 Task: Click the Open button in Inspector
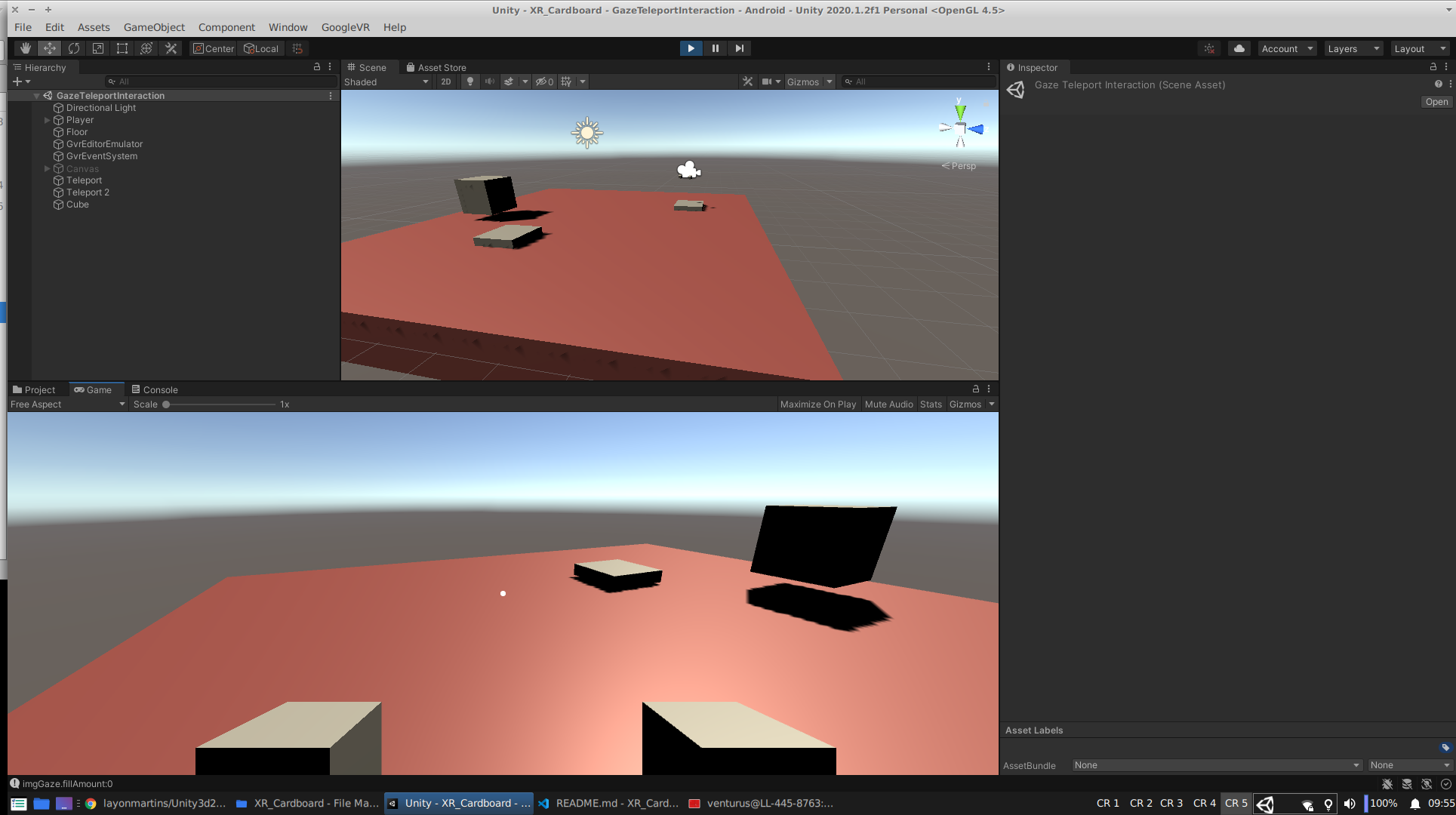[x=1436, y=102]
